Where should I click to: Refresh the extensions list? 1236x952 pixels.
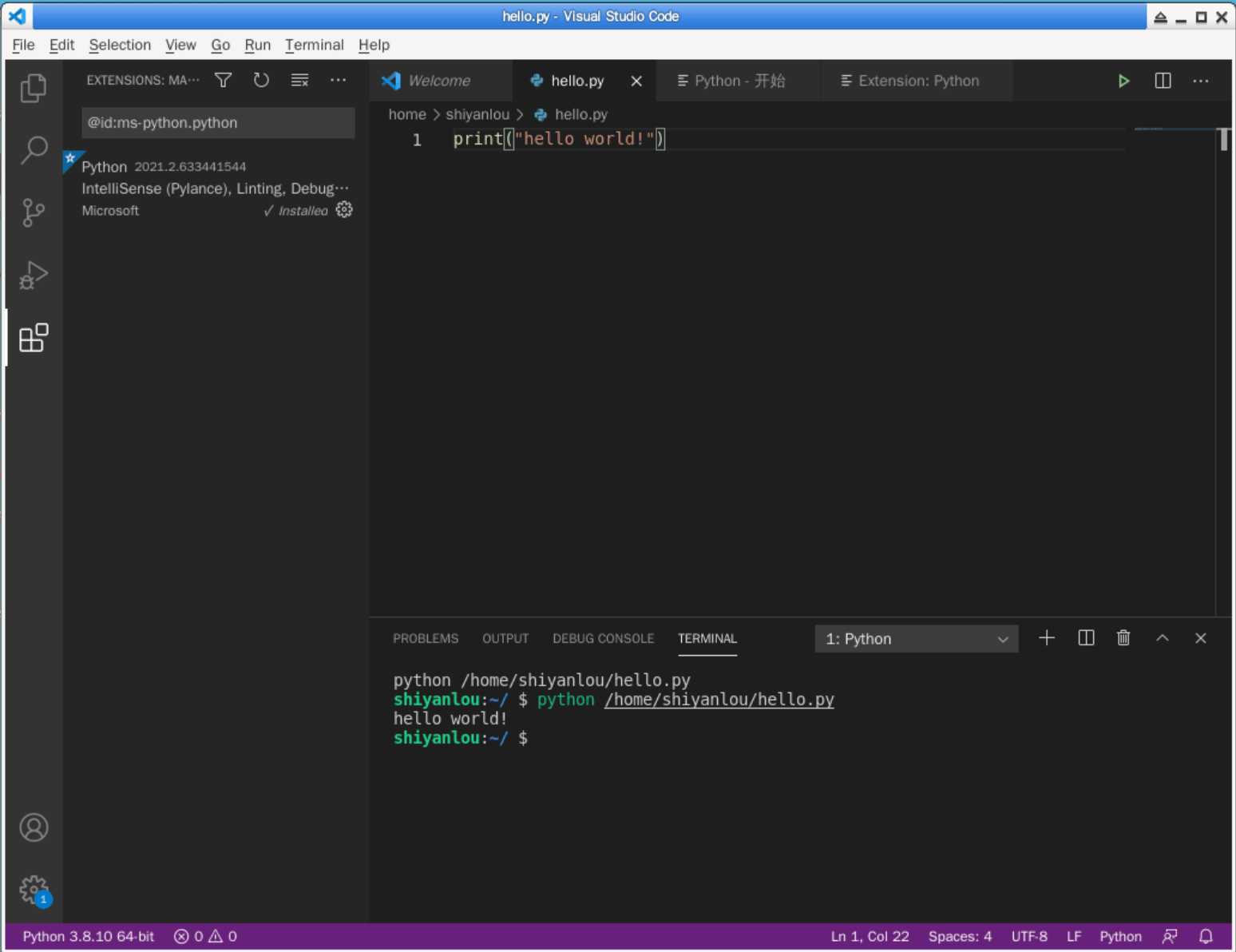click(x=261, y=80)
